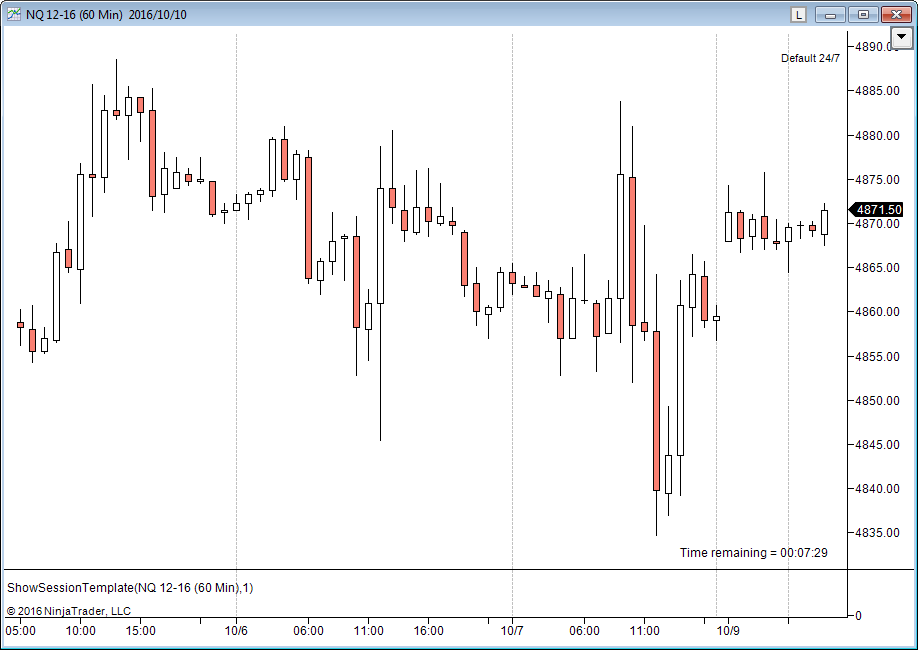Click the 'Time remaining = 00:07:29' text
Image resolution: width=918 pixels, height=650 pixels.
(753, 553)
